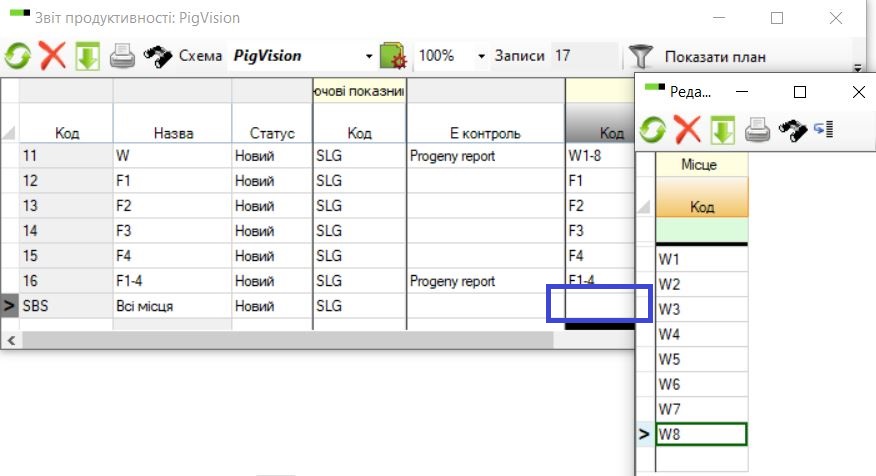Click the F1-4 name cell in row 16
This screenshot has height=476, width=876.
click(x=173, y=281)
